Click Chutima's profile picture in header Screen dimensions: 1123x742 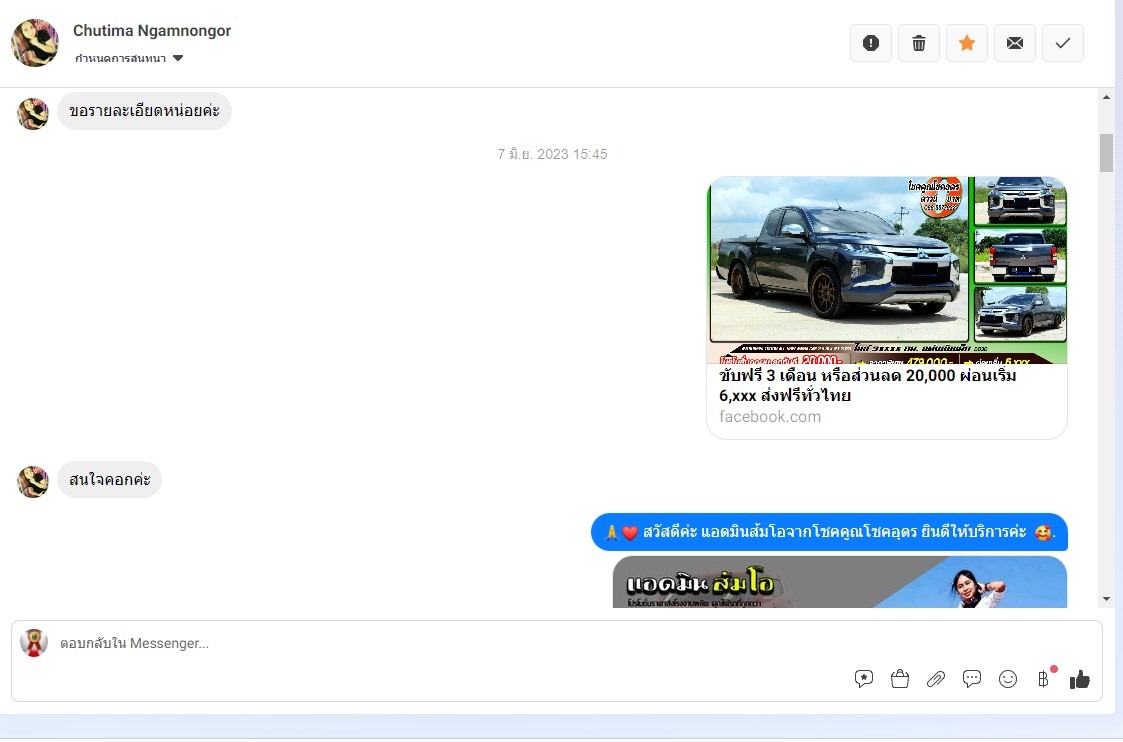[x=35, y=43]
